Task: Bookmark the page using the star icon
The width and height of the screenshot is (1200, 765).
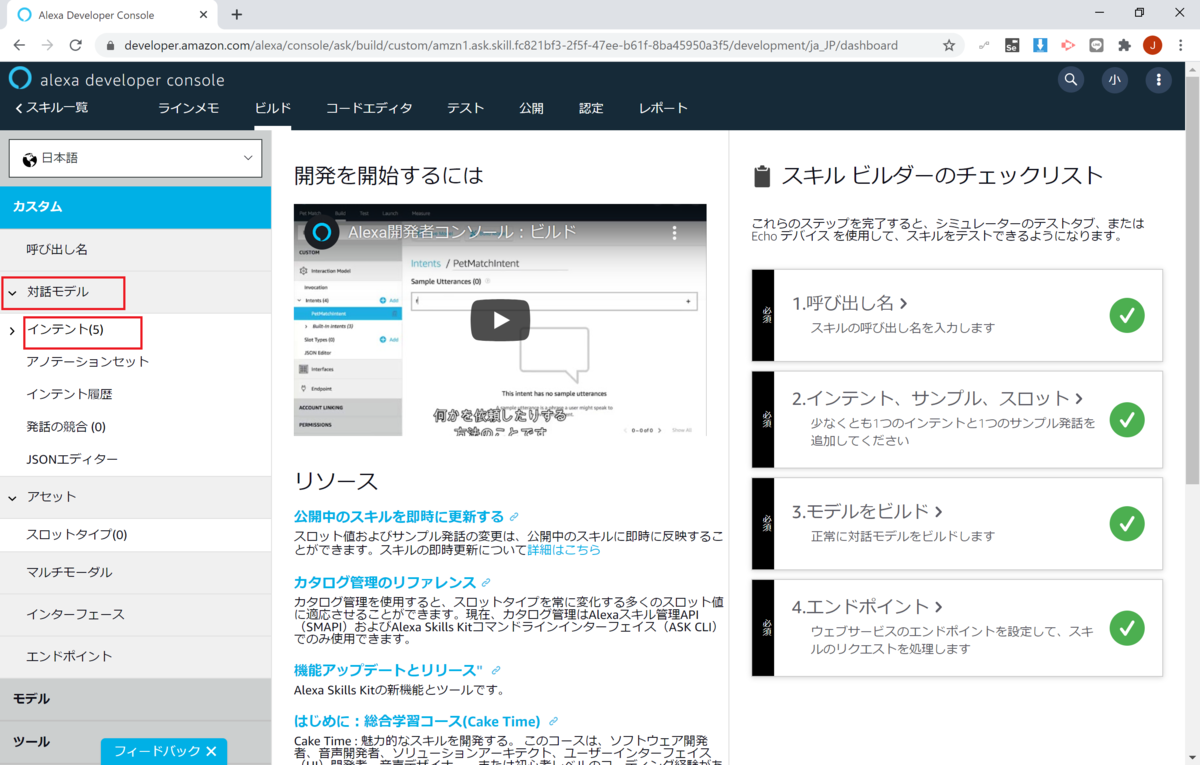Action: click(x=948, y=45)
